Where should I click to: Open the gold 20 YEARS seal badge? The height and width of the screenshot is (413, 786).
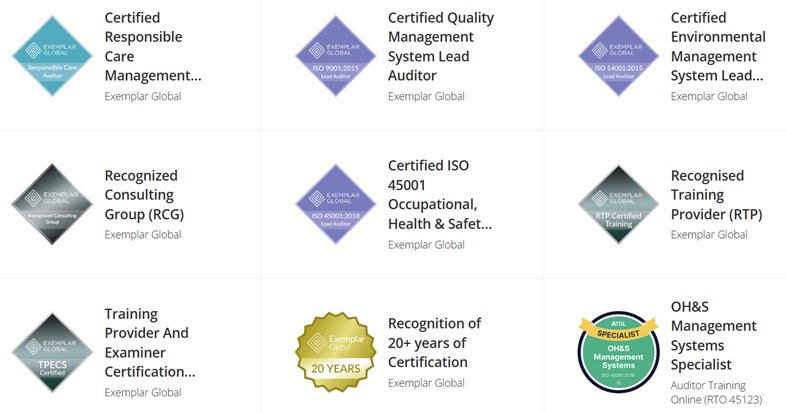[335, 352]
